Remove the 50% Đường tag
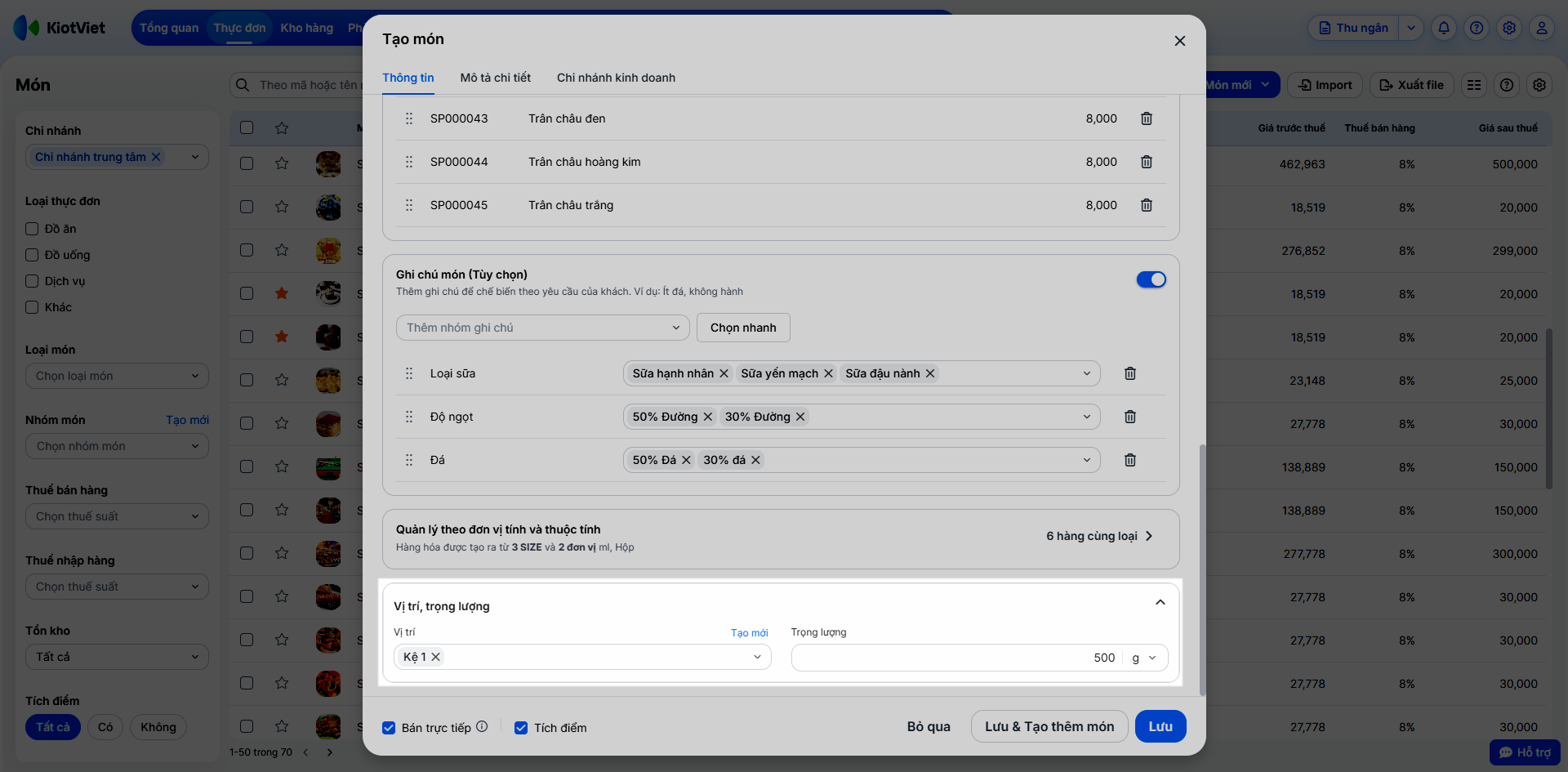 tap(708, 417)
